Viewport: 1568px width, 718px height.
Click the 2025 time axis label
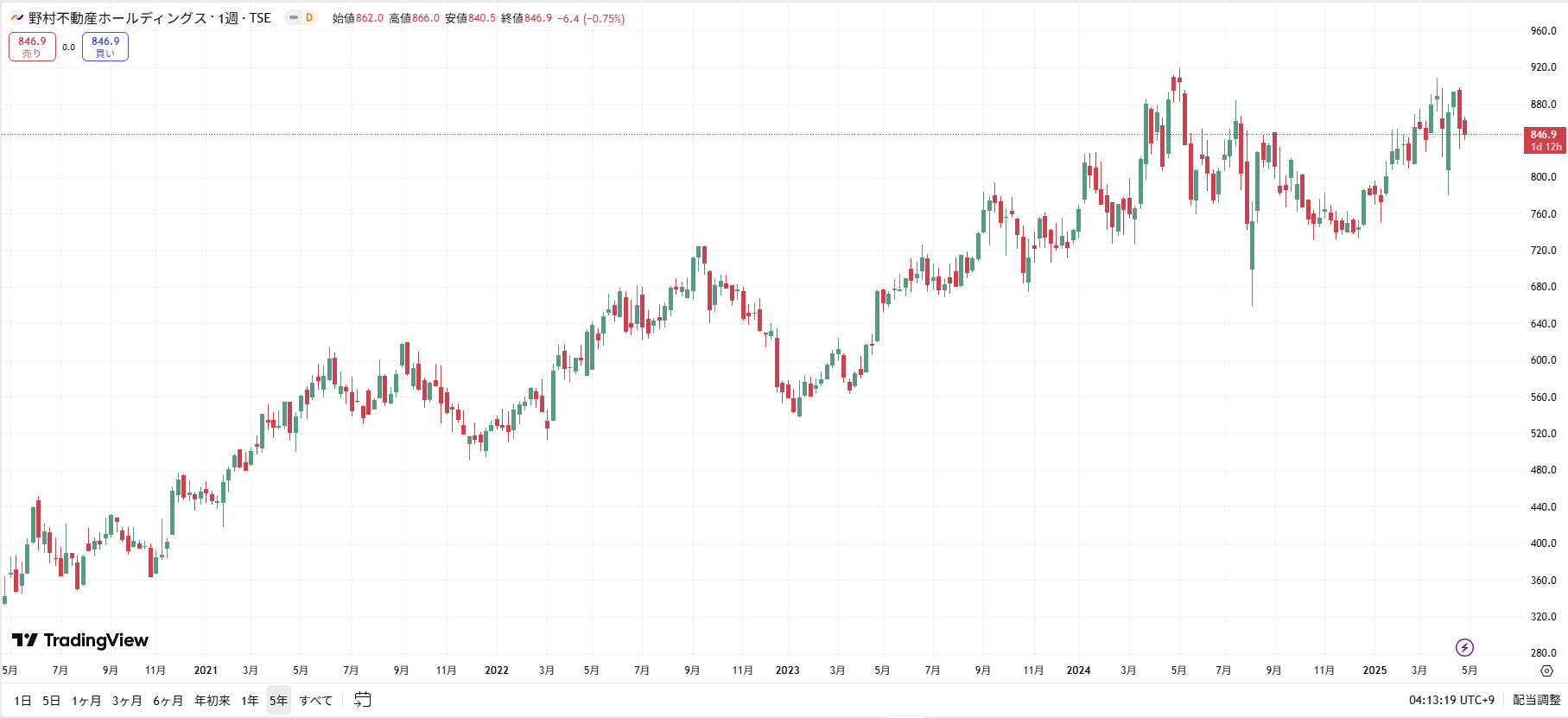click(x=1374, y=670)
